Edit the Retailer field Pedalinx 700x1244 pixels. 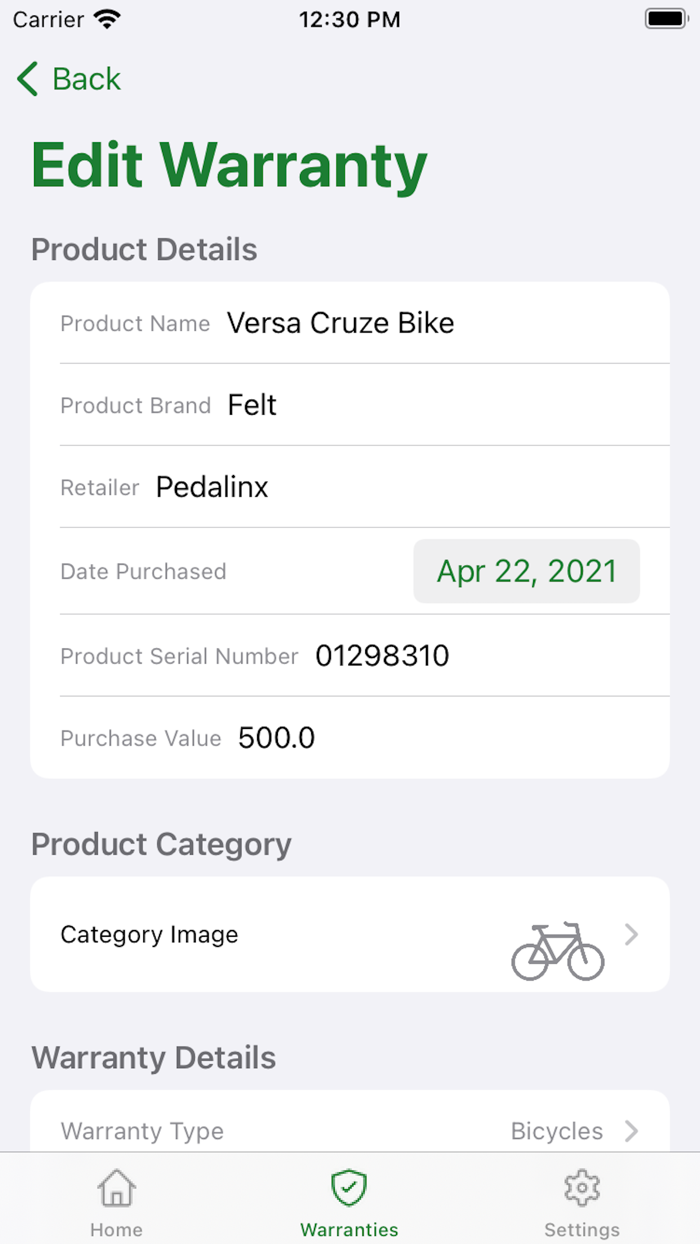(x=212, y=487)
